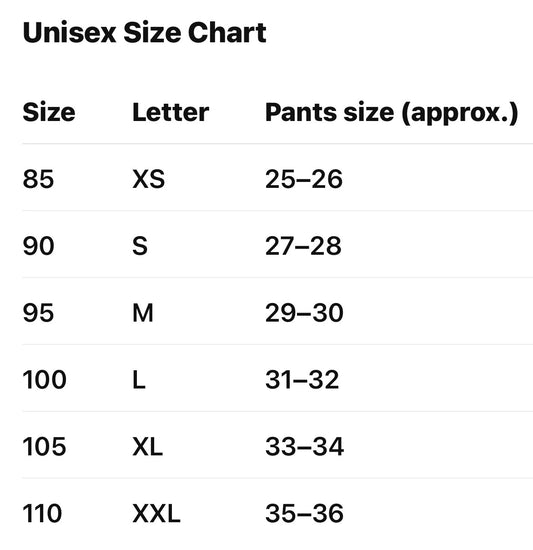
Task: Select the Letter column header
Action: [171, 113]
